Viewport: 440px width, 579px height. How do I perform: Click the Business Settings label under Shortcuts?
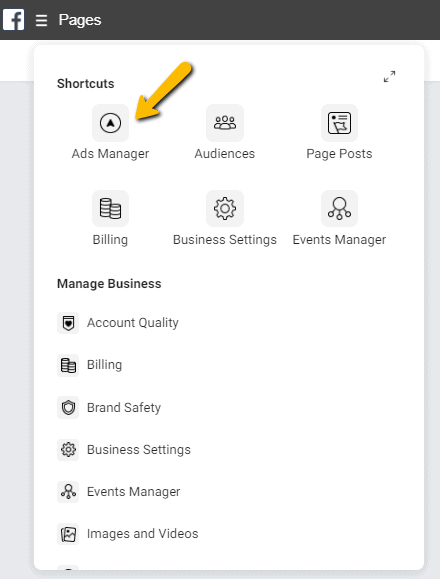[x=225, y=240]
